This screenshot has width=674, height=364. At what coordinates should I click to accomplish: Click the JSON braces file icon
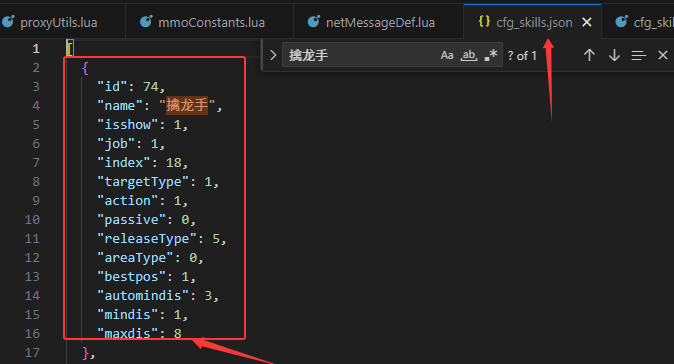click(x=484, y=21)
